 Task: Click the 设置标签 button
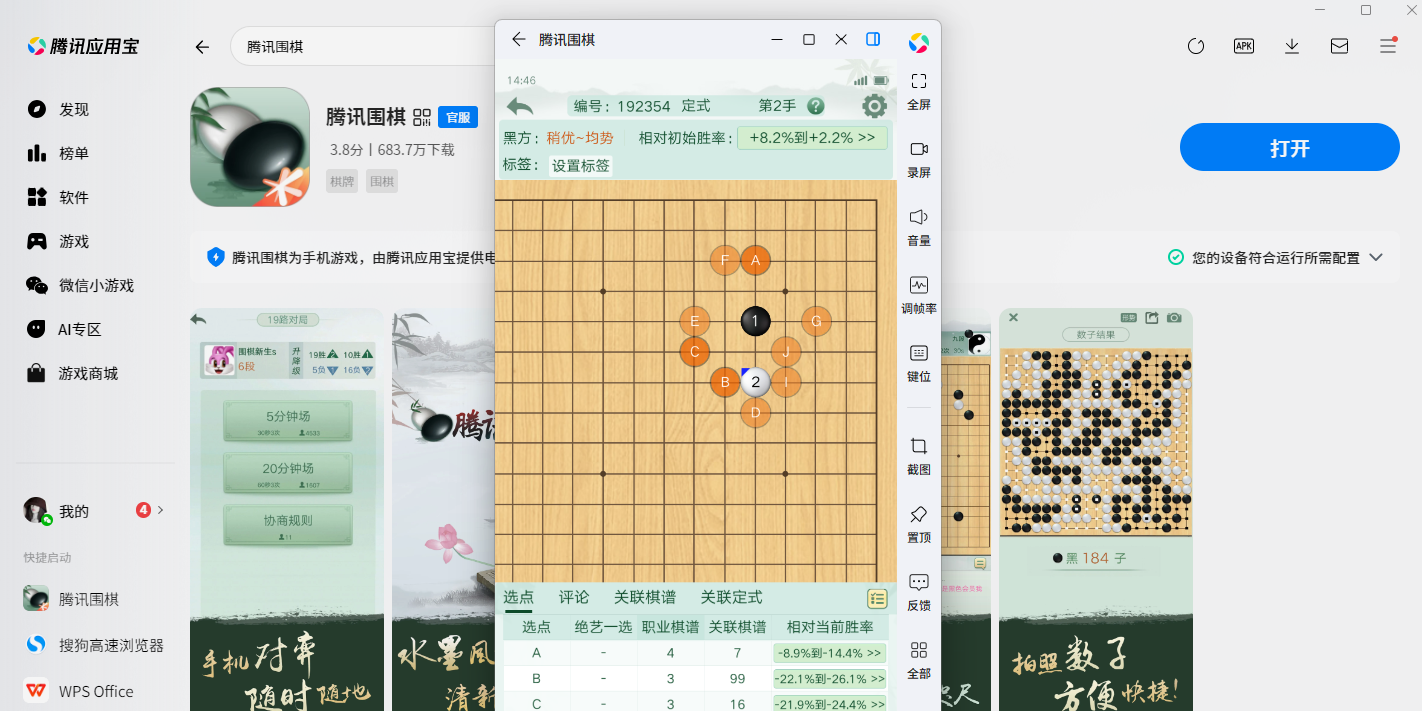[581, 165]
